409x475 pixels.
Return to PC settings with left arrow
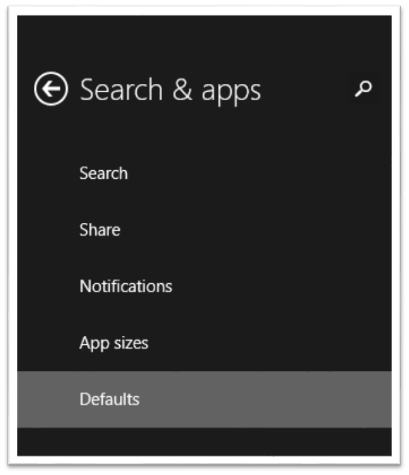[51, 89]
